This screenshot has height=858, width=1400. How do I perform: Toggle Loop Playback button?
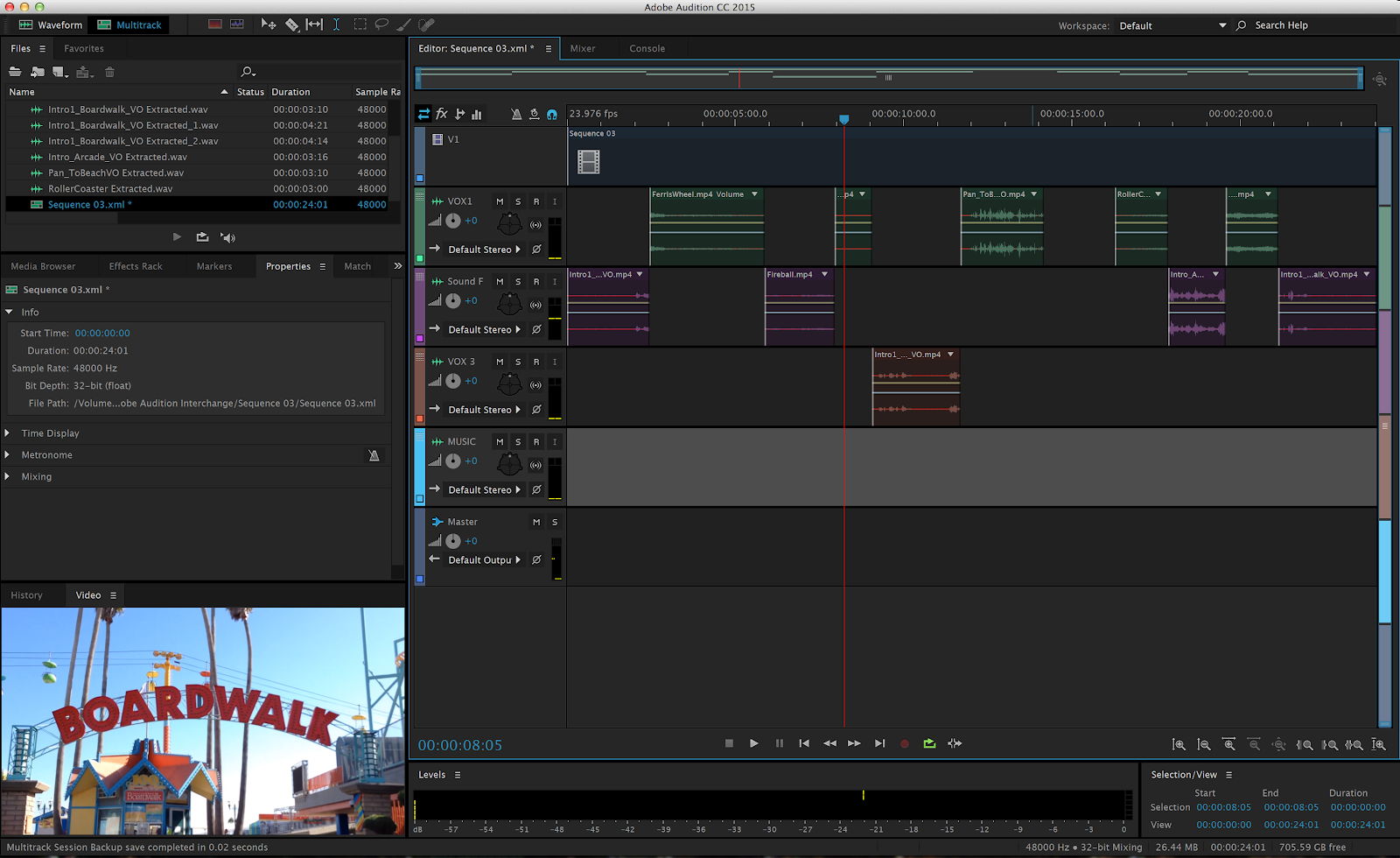(929, 743)
